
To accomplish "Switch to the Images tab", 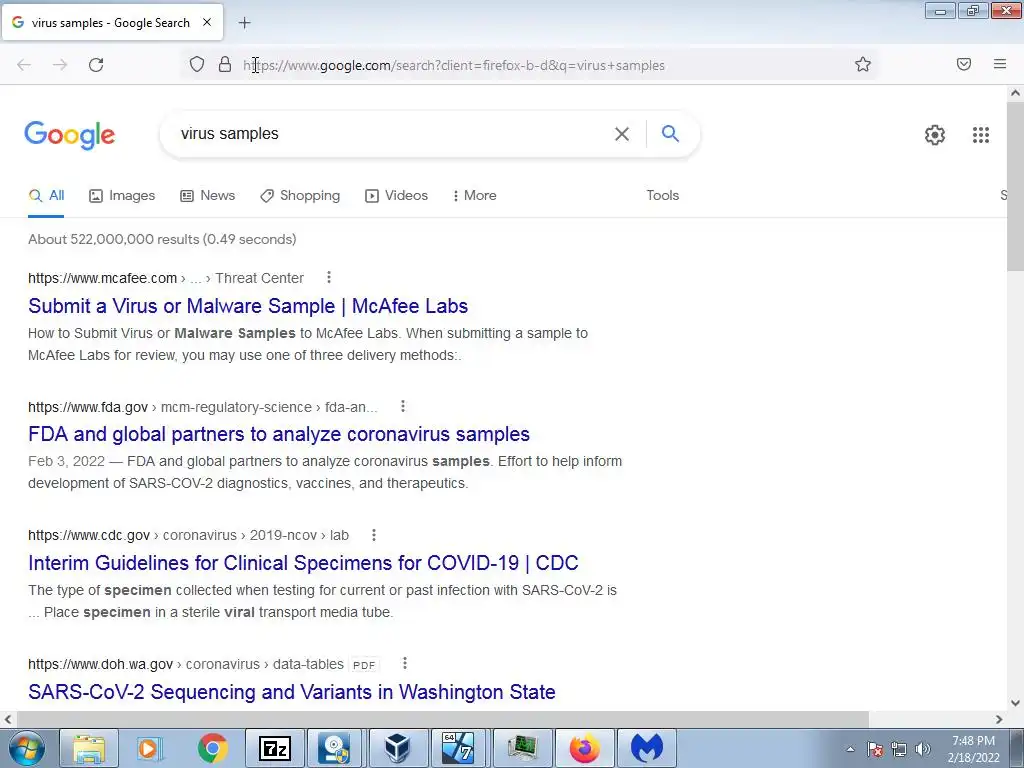I will (x=122, y=195).
